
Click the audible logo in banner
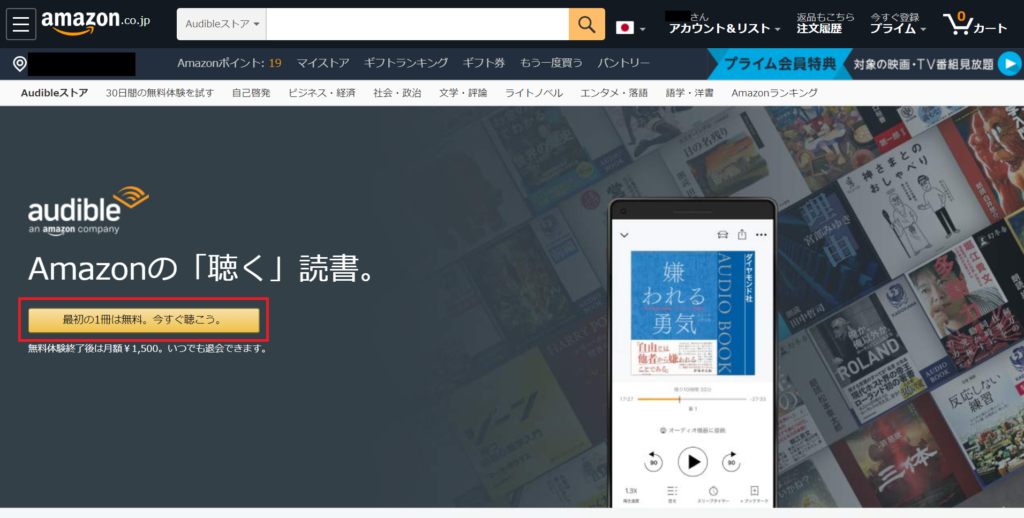pyautogui.click(x=88, y=211)
